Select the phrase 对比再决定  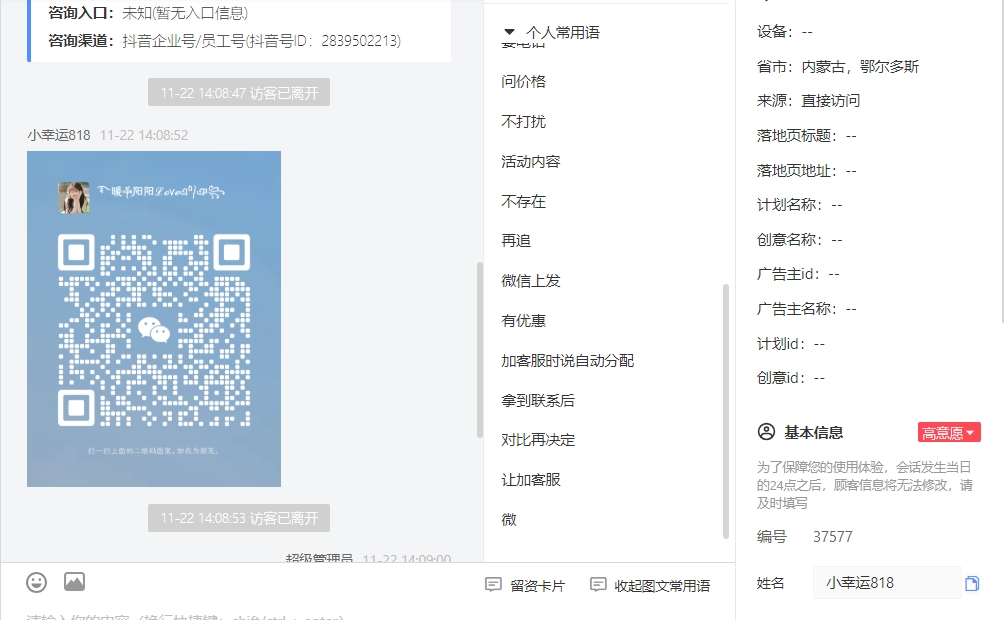click(x=538, y=440)
